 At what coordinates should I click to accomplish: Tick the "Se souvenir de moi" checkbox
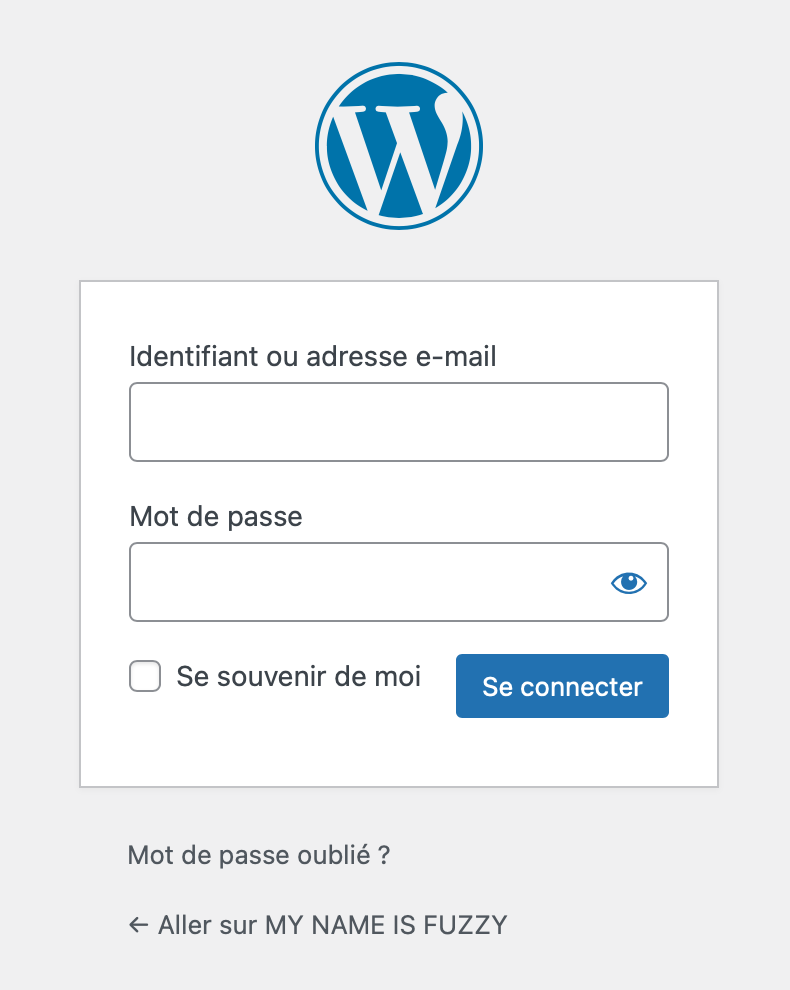145,677
